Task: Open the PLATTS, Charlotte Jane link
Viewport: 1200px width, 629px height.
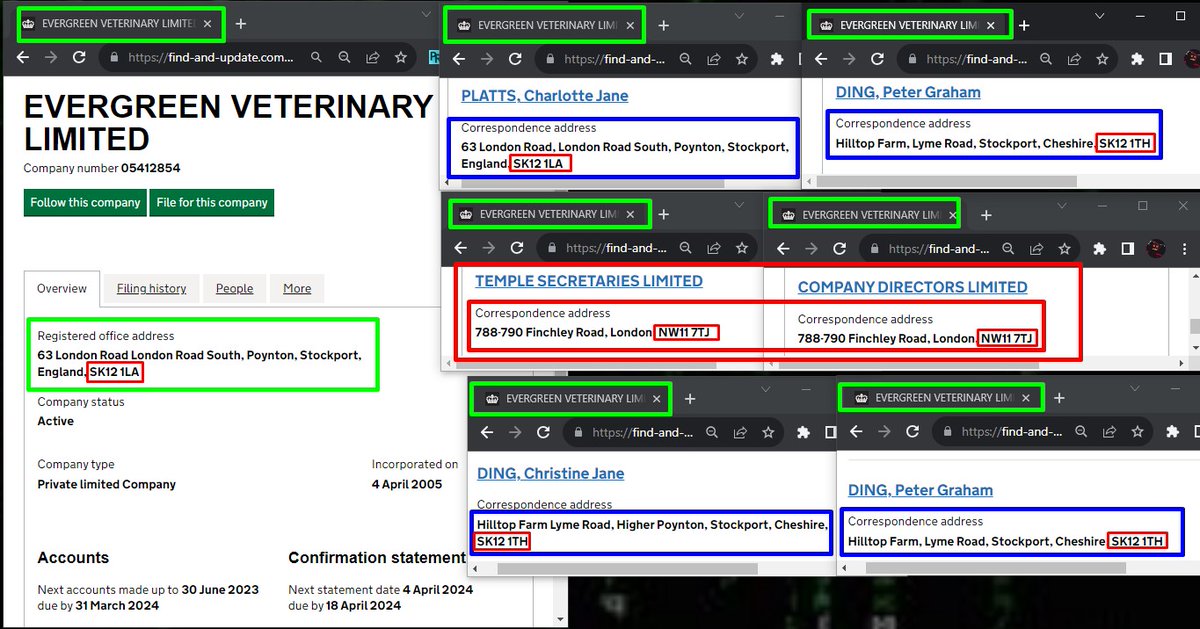Action: pyautogui.click(x=545, y=96)
